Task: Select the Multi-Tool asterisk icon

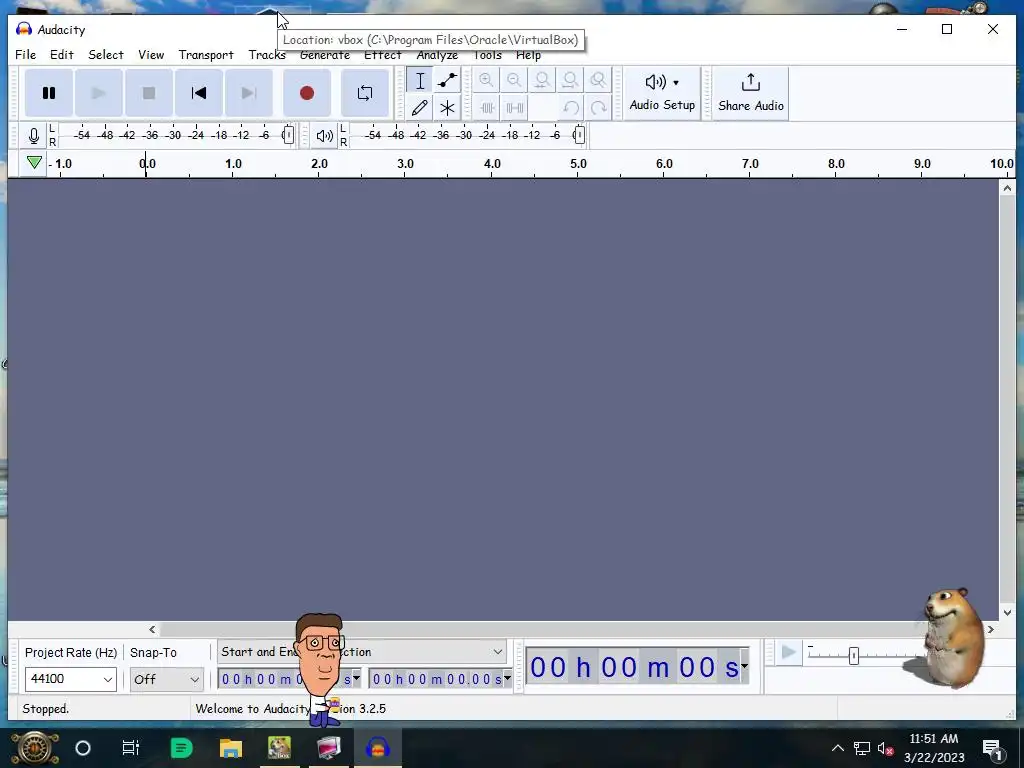Action: pyautogui.click(x=447, y=108)
